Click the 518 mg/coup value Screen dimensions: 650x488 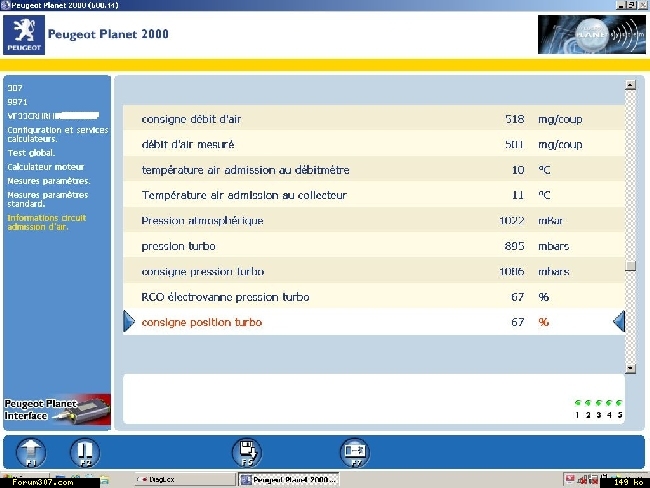[514, 119]
